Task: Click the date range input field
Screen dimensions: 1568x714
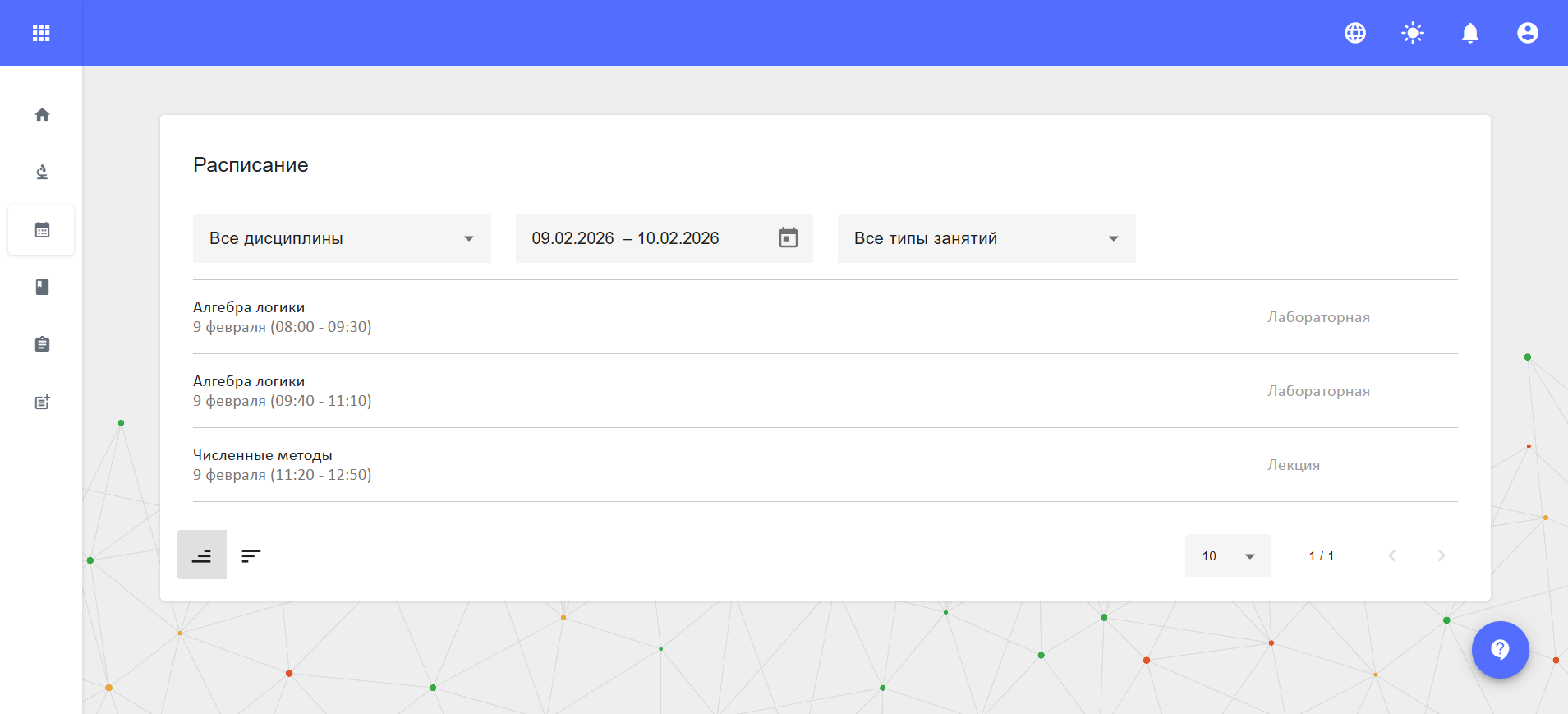Action: pos(641,238)
